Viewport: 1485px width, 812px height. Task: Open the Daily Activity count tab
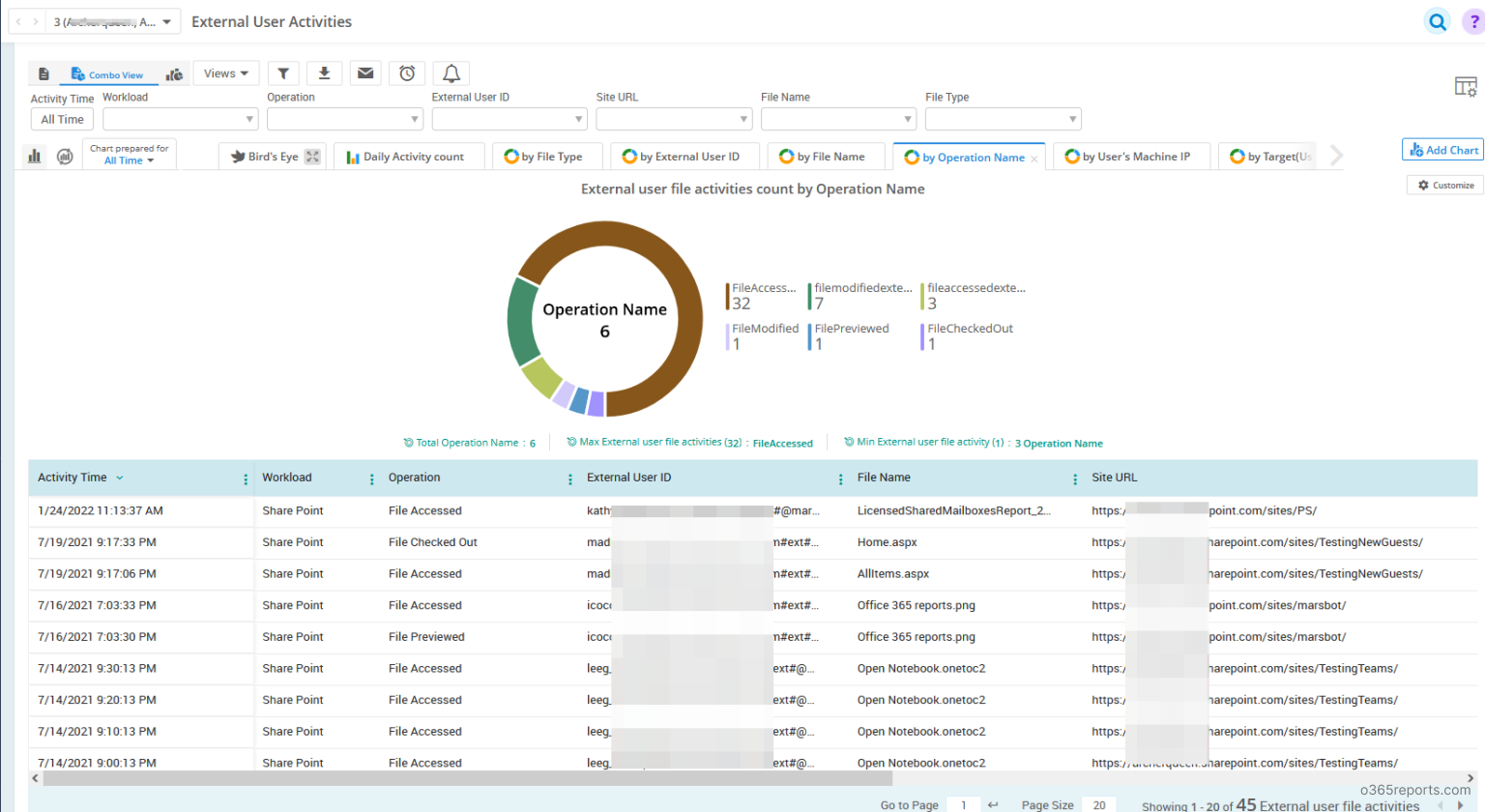point(406,157)
